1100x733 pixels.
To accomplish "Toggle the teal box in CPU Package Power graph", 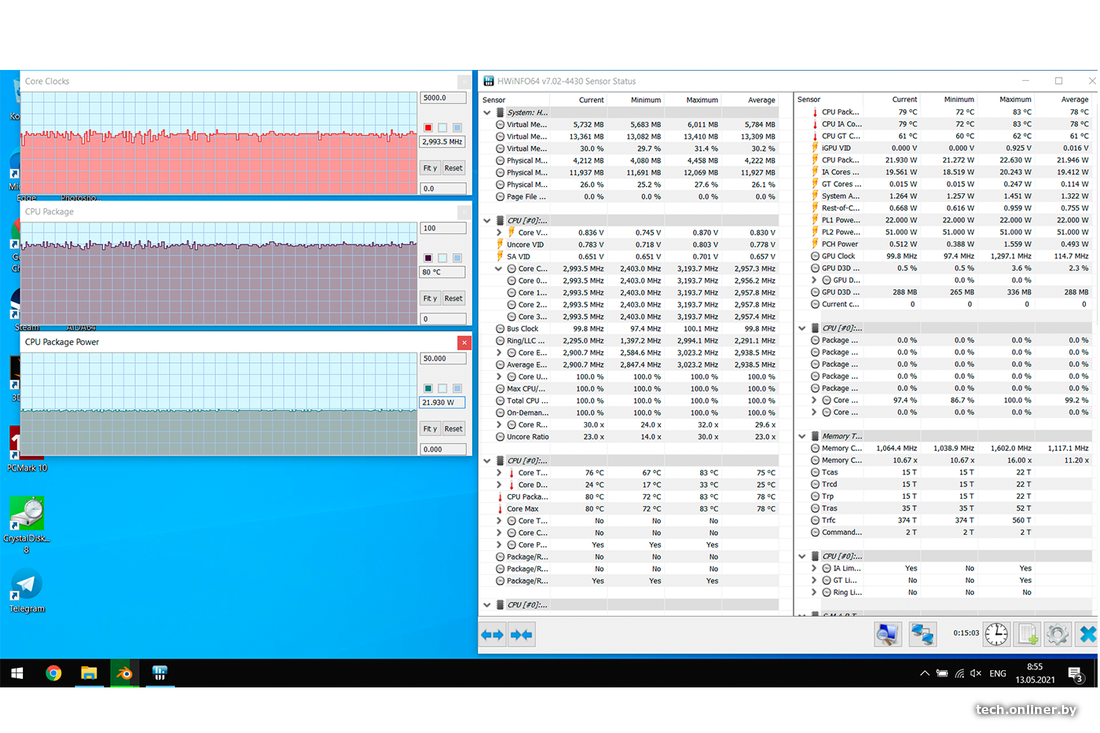I will (x=428, y=388).
